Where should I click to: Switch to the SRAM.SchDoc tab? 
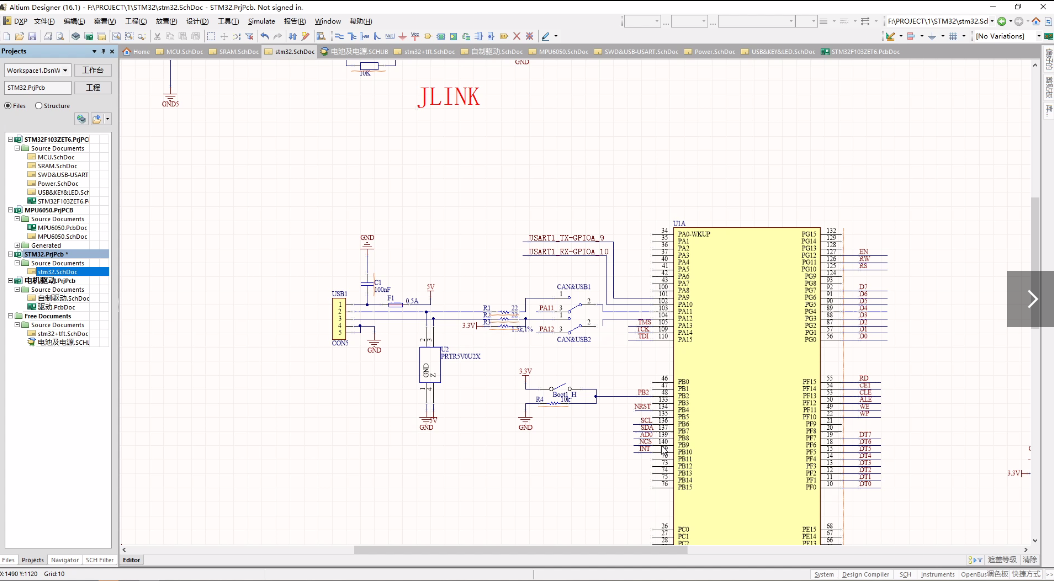coord(233,51)
